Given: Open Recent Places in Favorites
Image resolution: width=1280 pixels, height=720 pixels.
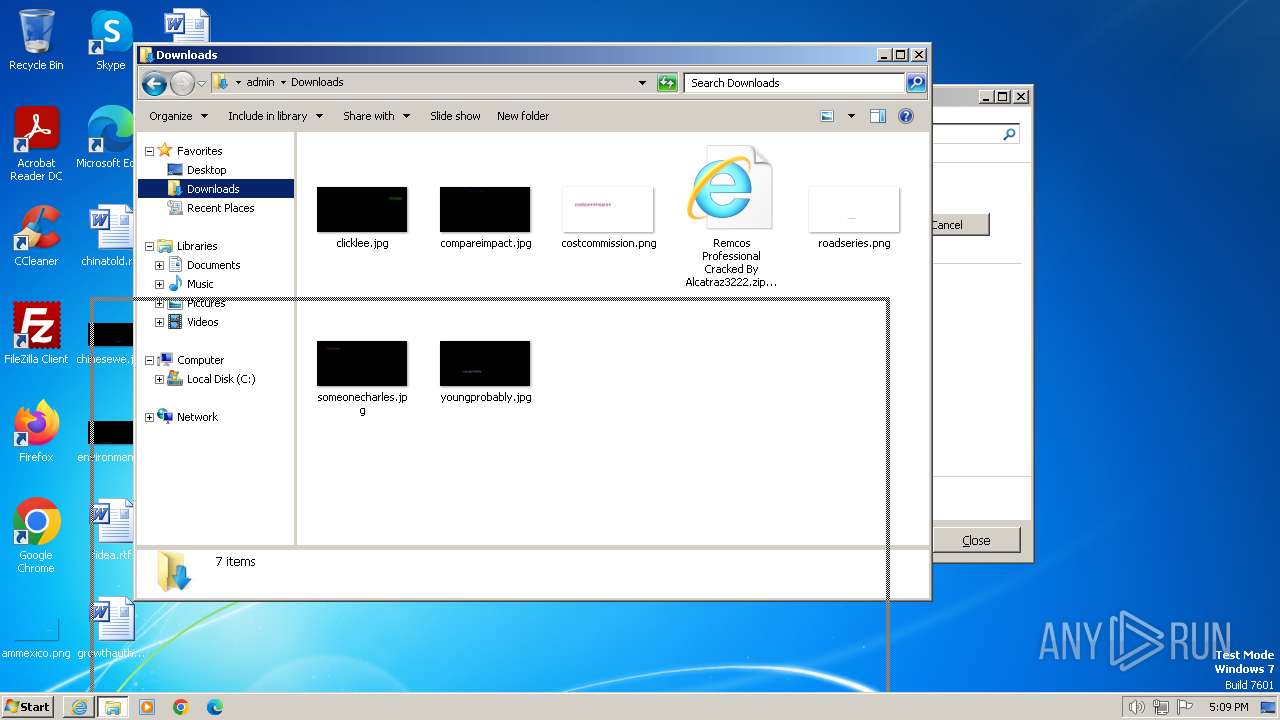Looking at the screenshot, I should pos(220,208).
